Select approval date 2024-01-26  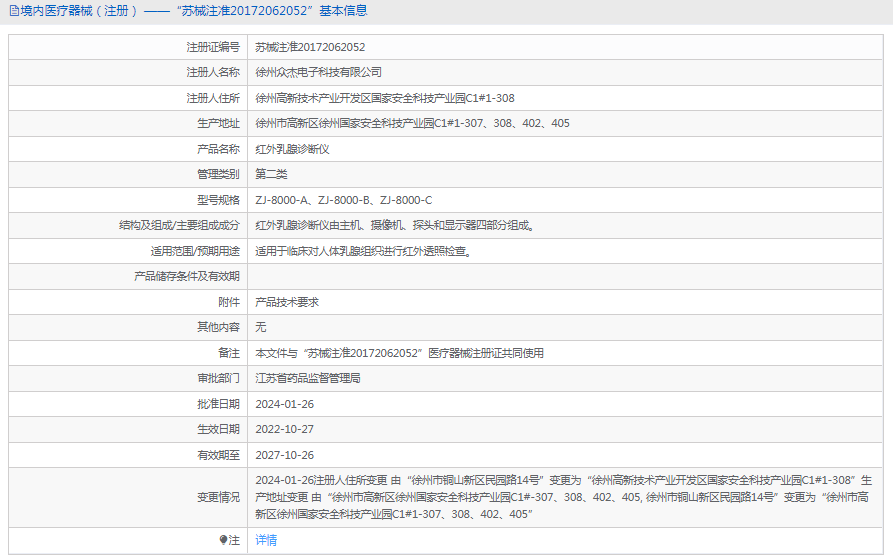[x=285, y=404]
